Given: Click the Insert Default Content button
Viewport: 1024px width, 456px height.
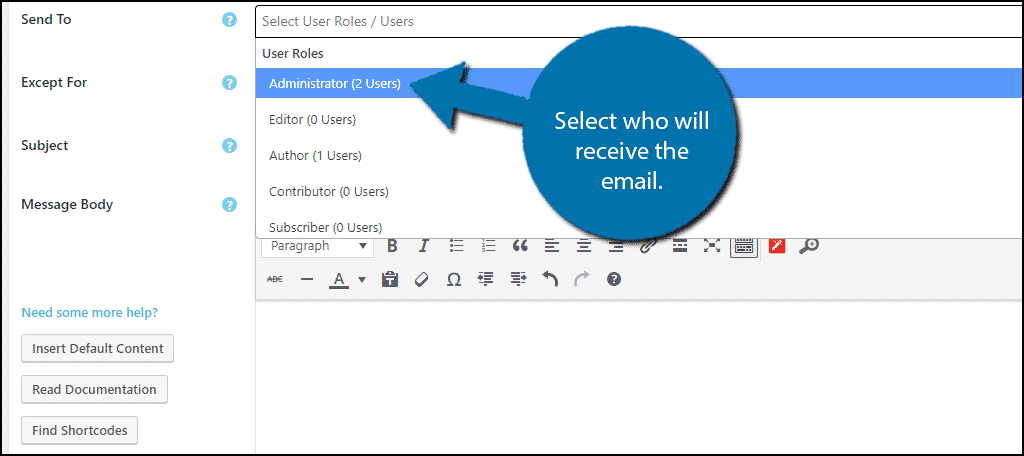Looking at the screenshot, I should (97, 348).
